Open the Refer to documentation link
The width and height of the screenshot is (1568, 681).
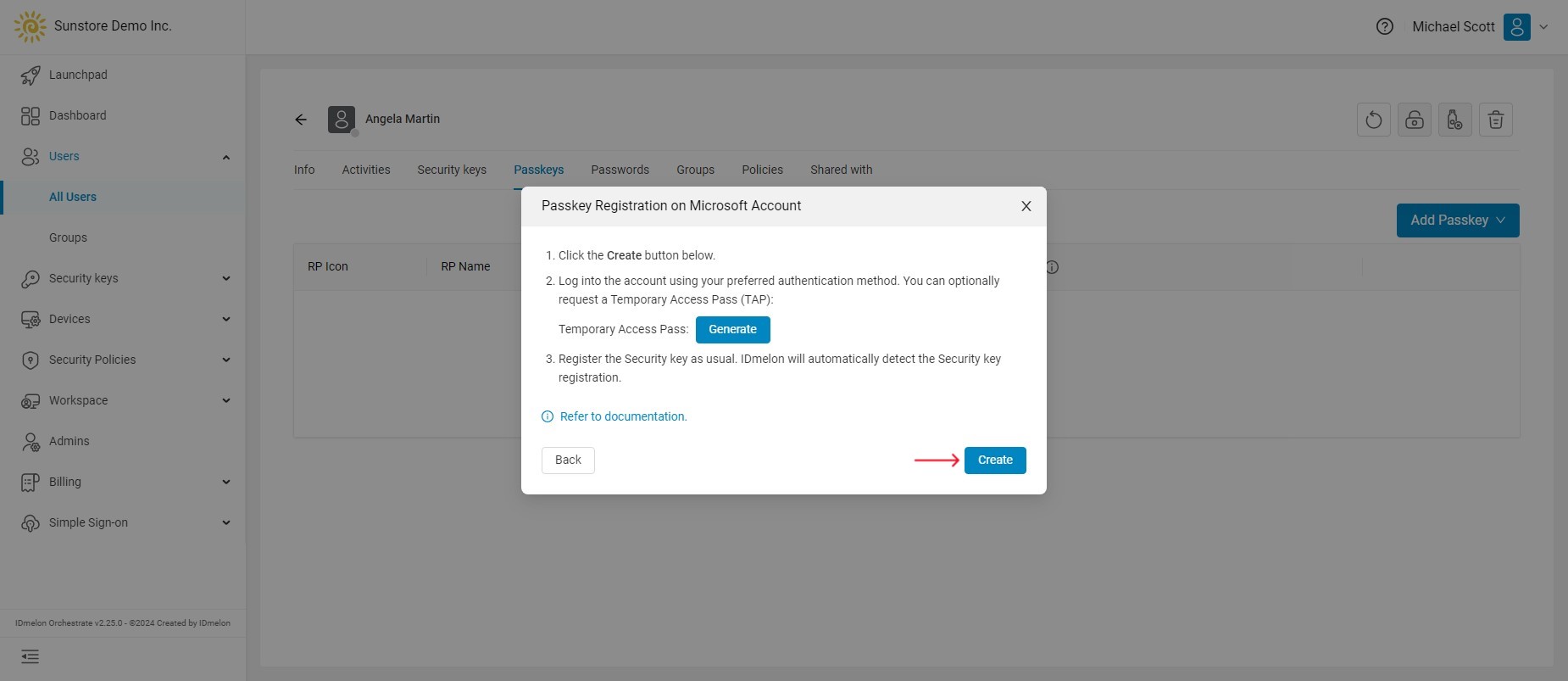coord(624,416)
